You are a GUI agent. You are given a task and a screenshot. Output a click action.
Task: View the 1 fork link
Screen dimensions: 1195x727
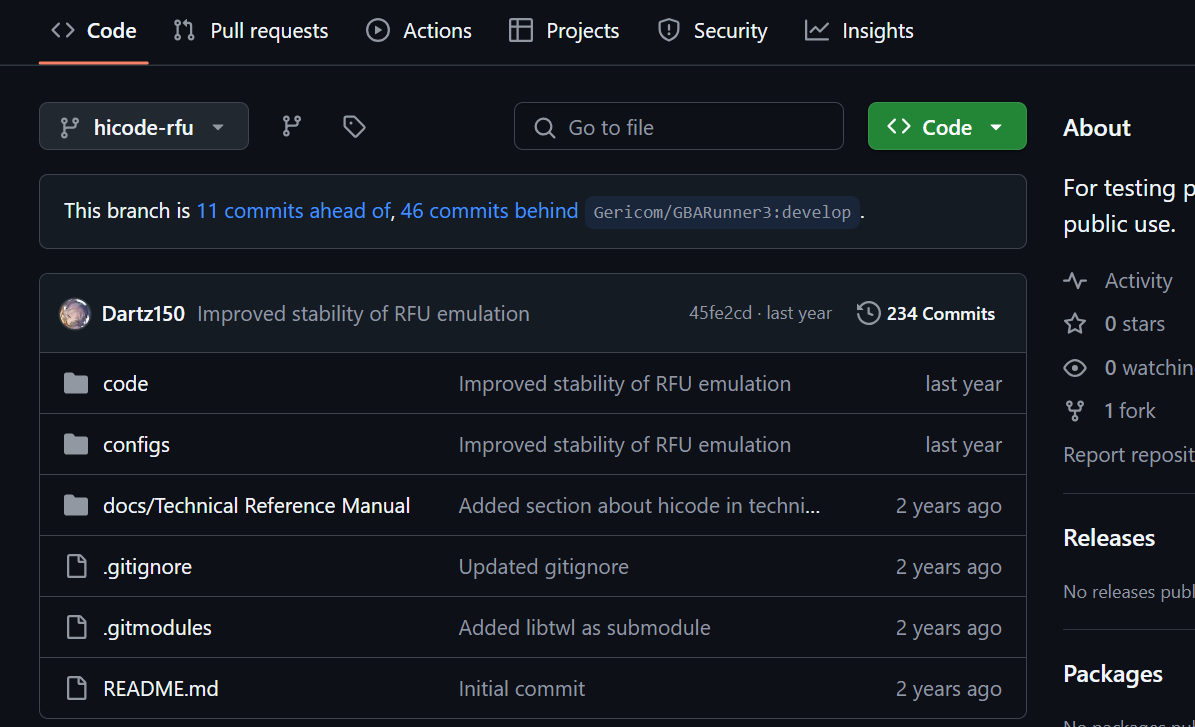[x=1129, y=411]
